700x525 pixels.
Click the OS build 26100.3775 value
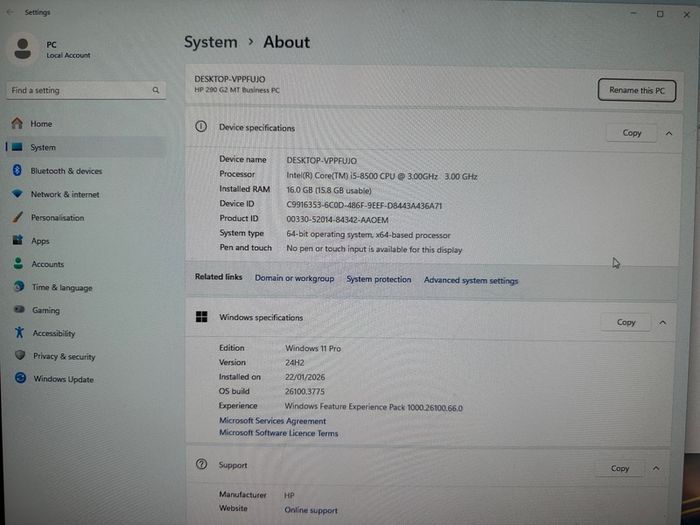[304, 392]
